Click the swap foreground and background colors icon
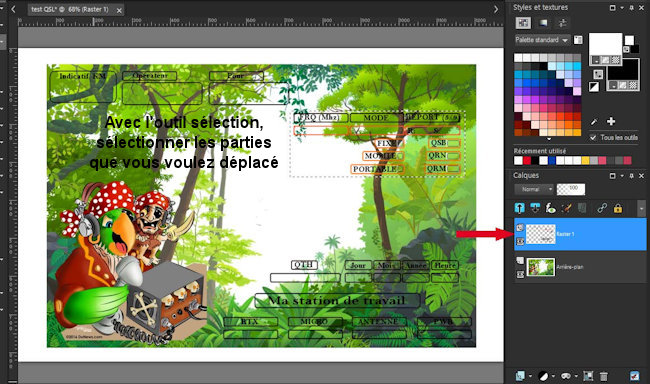The image size is (650, 384). pos(626,49)
